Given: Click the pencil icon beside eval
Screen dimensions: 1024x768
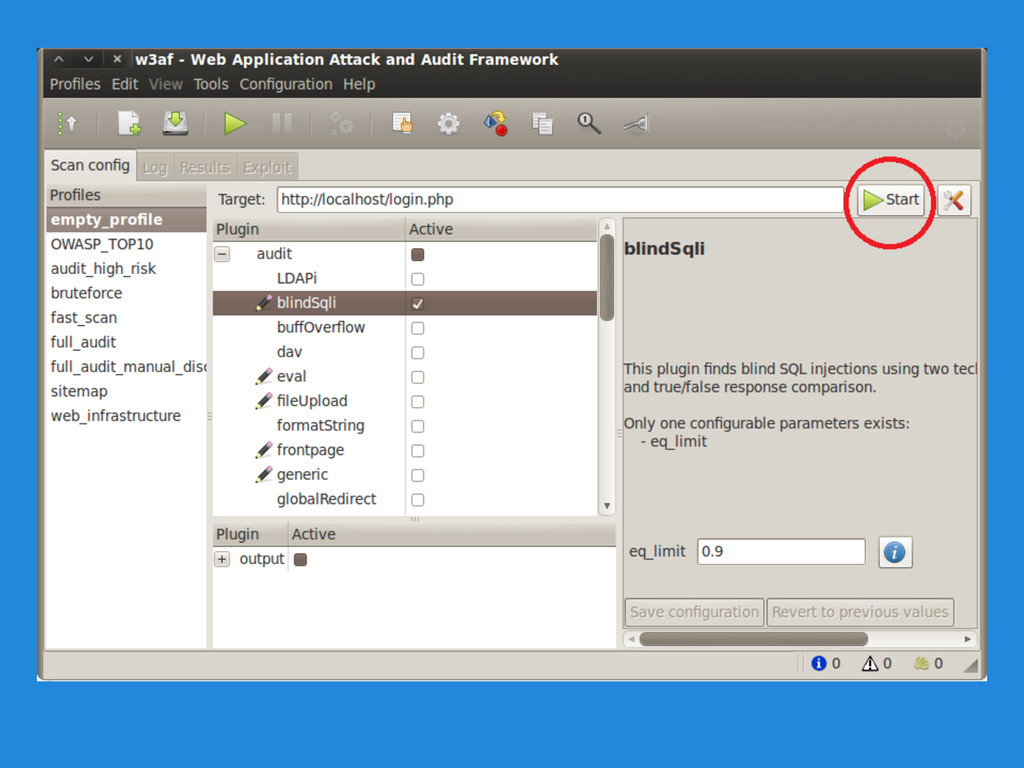Looking at the screenshot, I should [x=264, y=376].
